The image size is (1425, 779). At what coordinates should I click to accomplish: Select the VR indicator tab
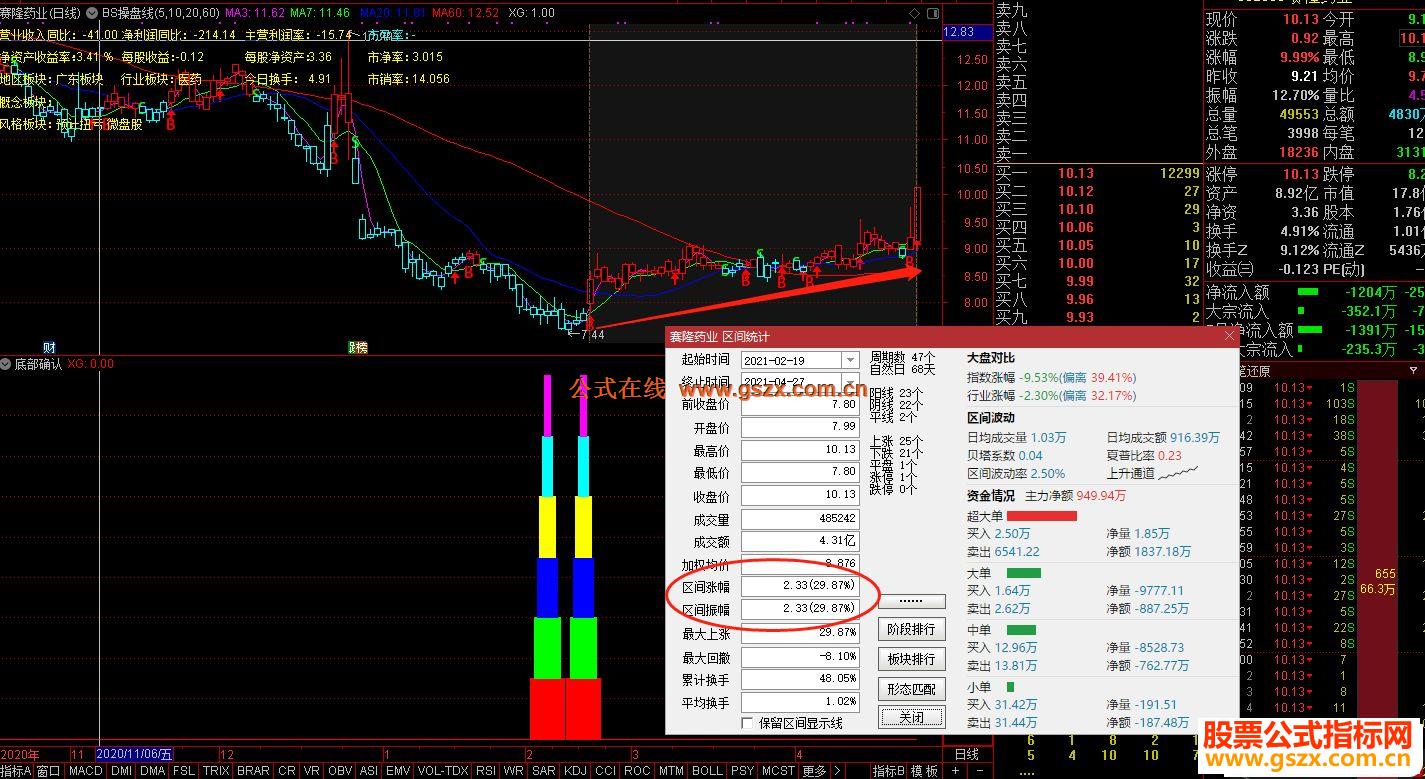(312, 771)
